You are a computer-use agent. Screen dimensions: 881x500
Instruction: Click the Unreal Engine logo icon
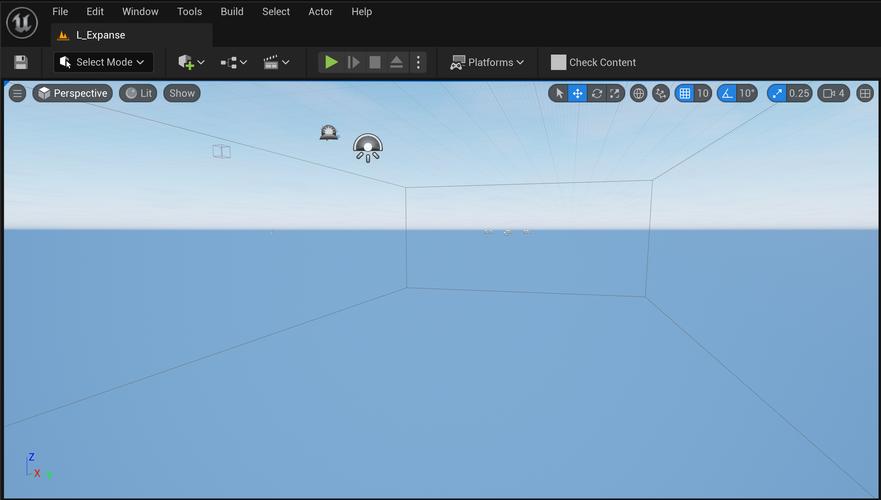pyautogui.click(x=22, y=22)
